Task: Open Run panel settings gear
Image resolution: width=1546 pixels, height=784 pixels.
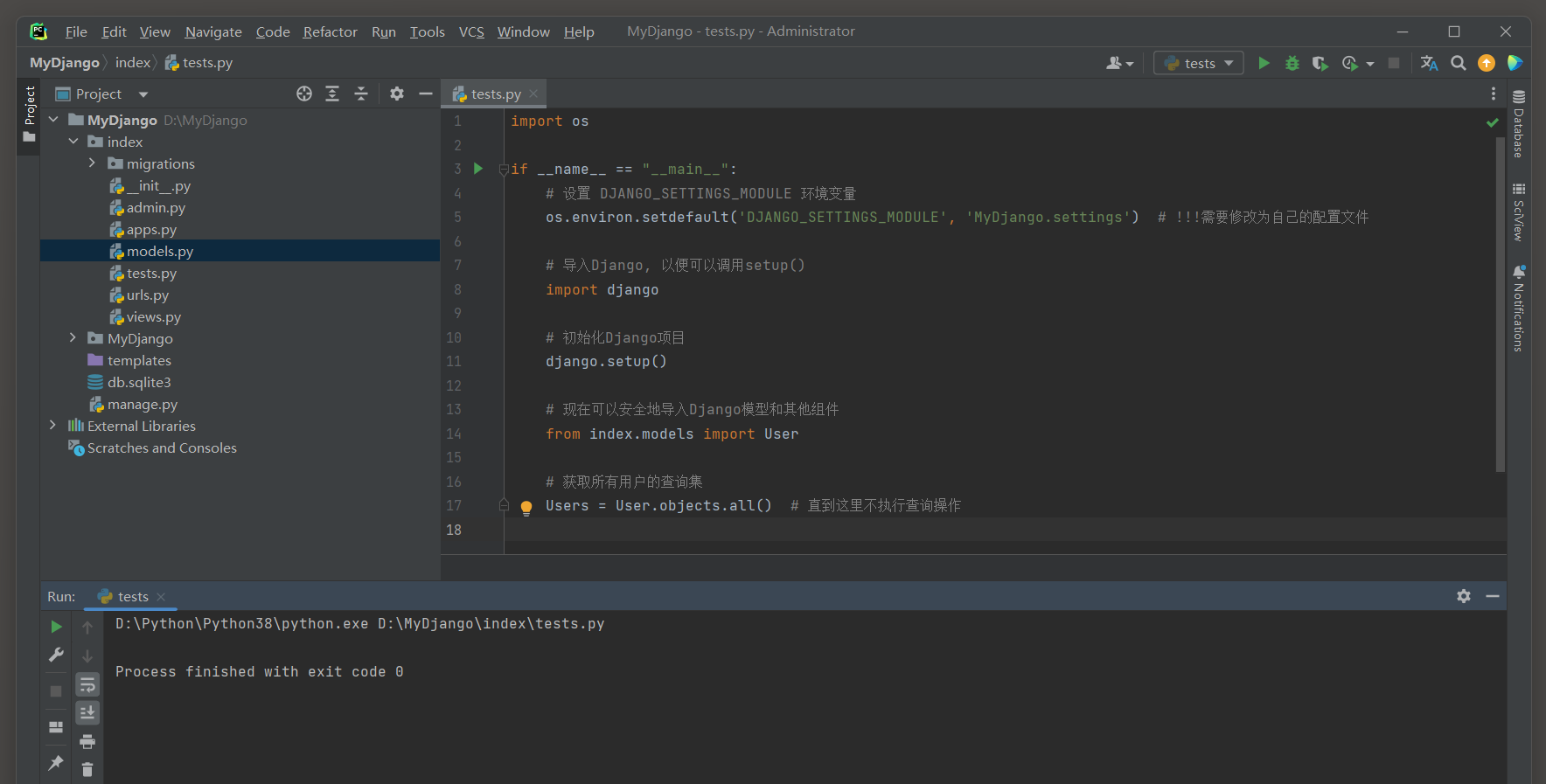Action: tap(1464, 596)
